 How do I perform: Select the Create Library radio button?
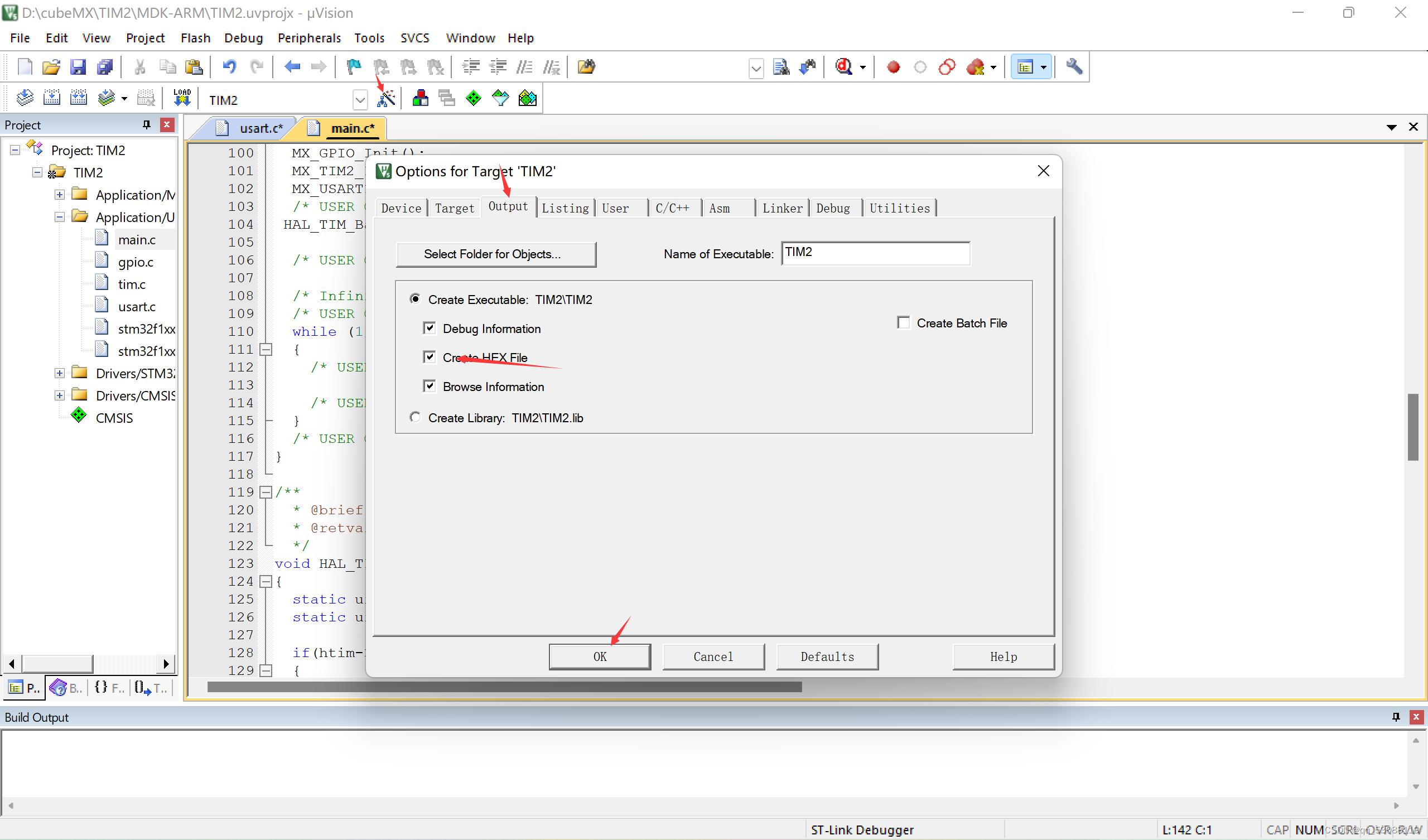(x=416, y=418)
